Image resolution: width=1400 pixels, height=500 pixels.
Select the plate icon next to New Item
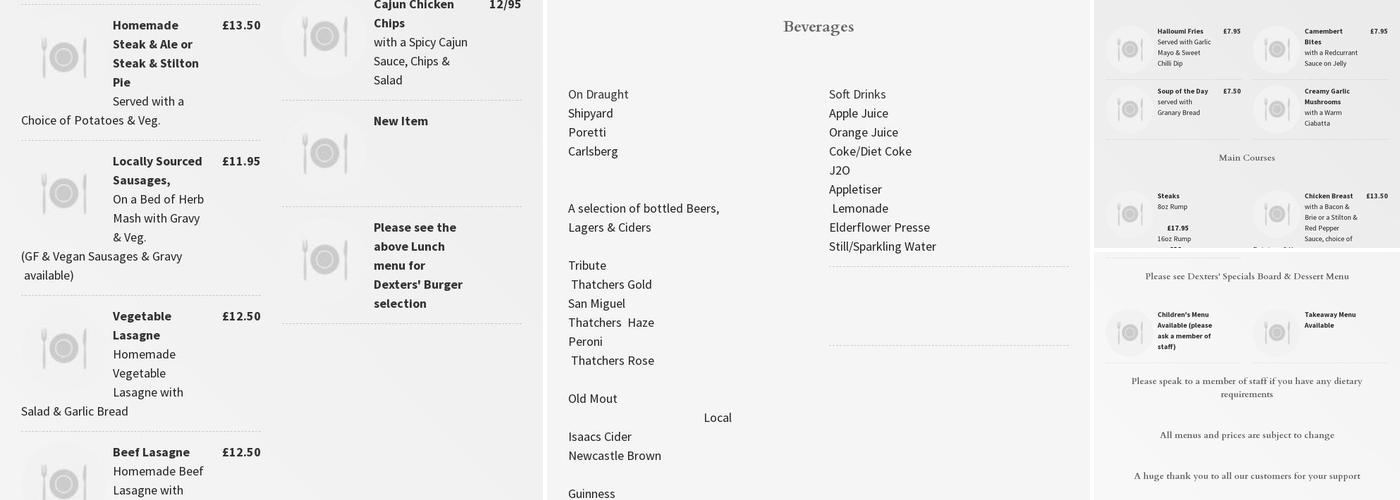click(324, 153)
